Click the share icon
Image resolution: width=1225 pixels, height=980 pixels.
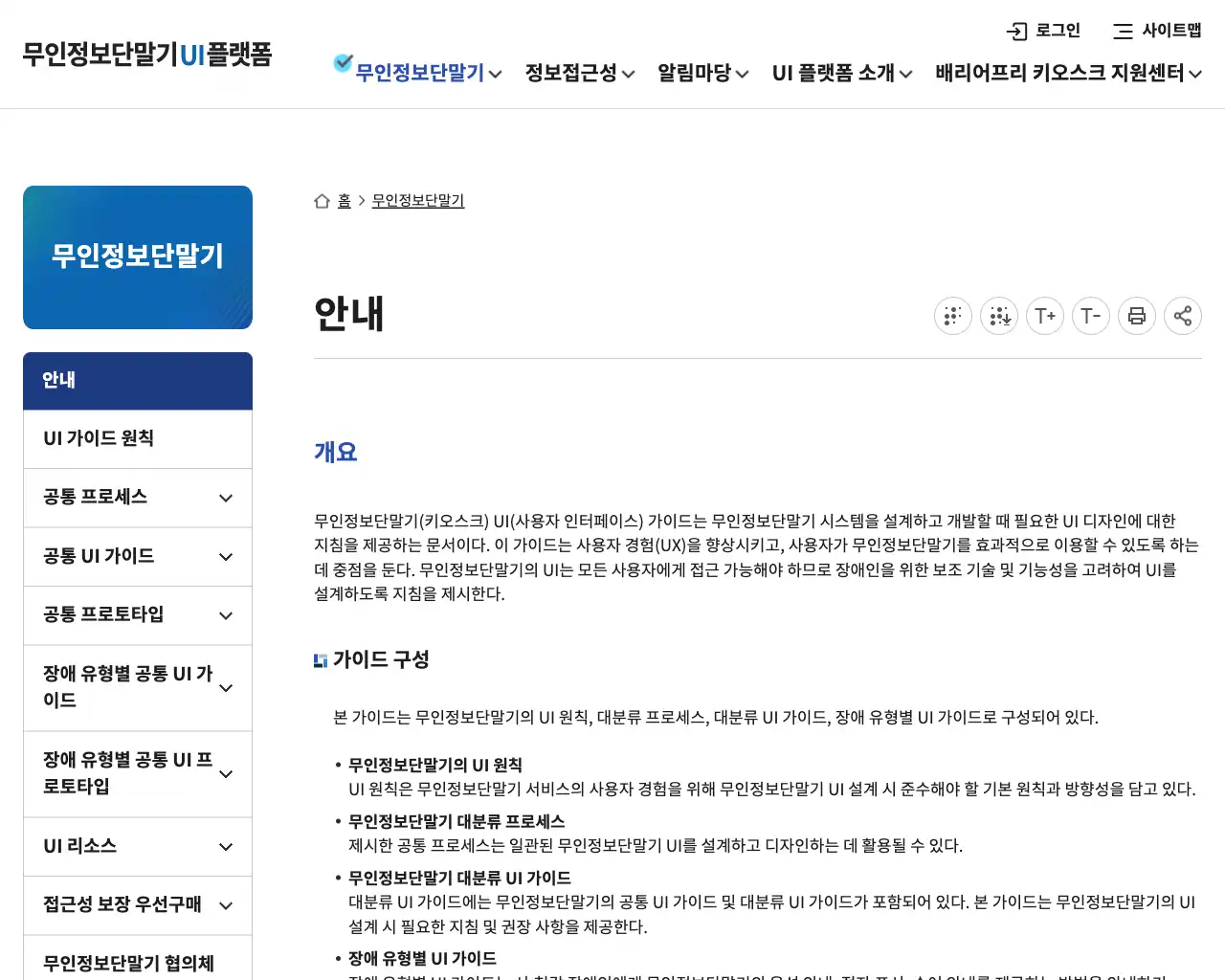pyautogui.click(x=1182, y=316)
